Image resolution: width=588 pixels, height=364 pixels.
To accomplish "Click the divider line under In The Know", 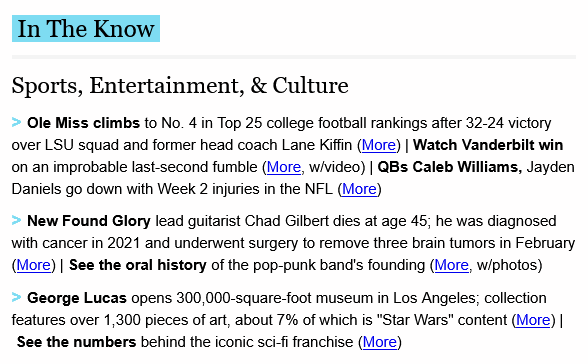I will [294, 57].
